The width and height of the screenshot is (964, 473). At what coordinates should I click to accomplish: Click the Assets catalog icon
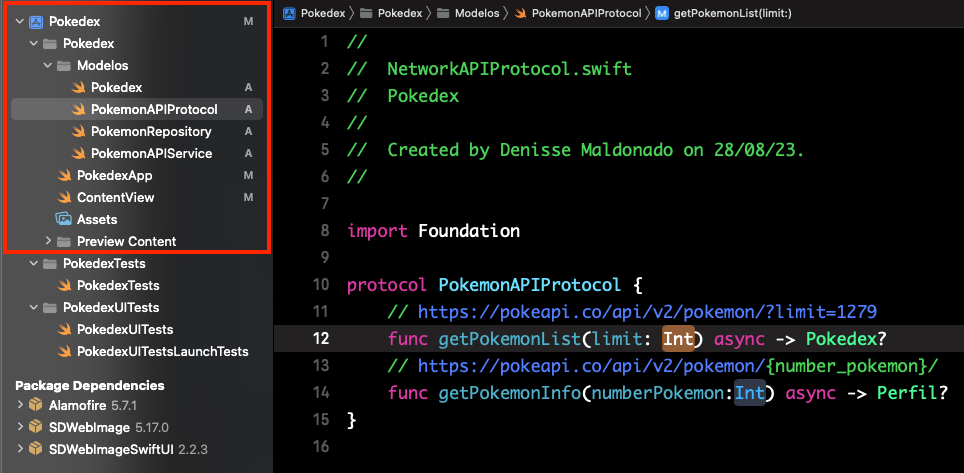tap(64, 219)
